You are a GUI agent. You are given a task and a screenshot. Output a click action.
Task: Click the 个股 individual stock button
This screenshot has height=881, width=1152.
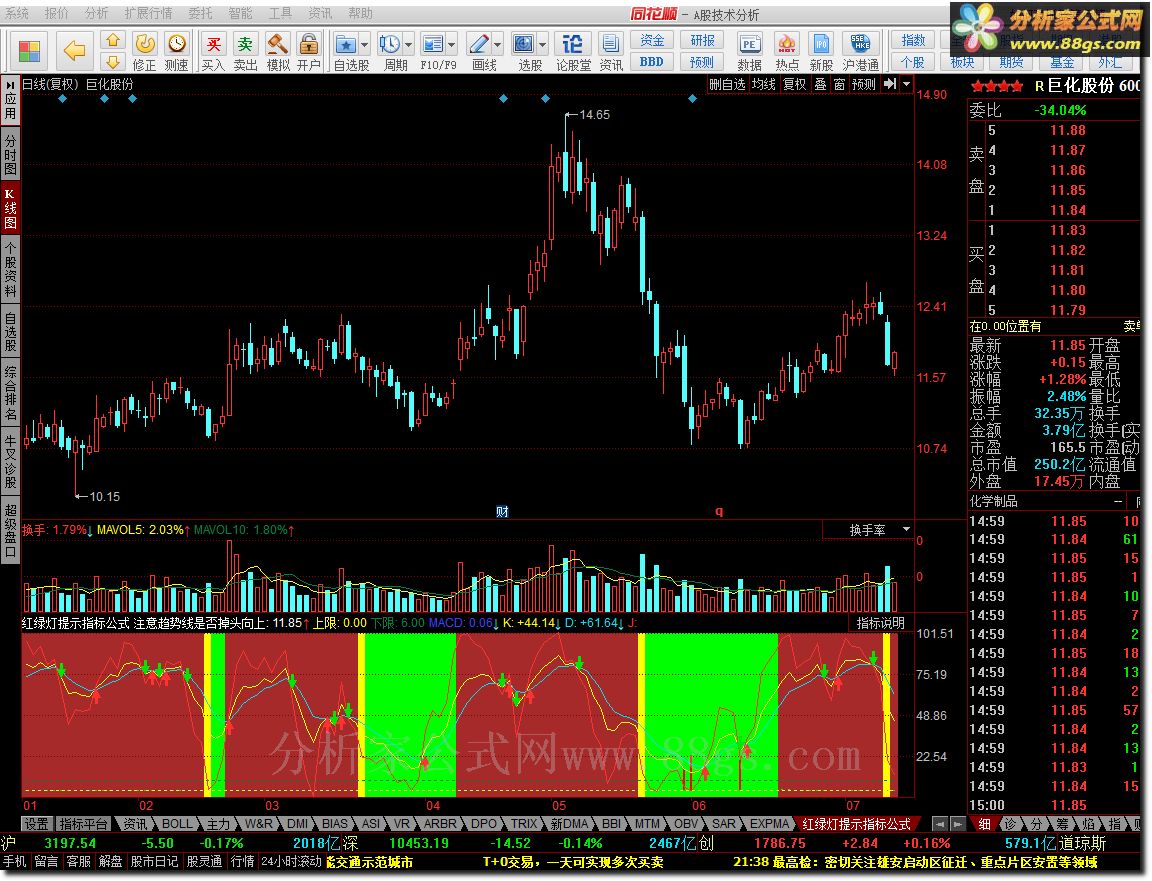tap(913, 62)
